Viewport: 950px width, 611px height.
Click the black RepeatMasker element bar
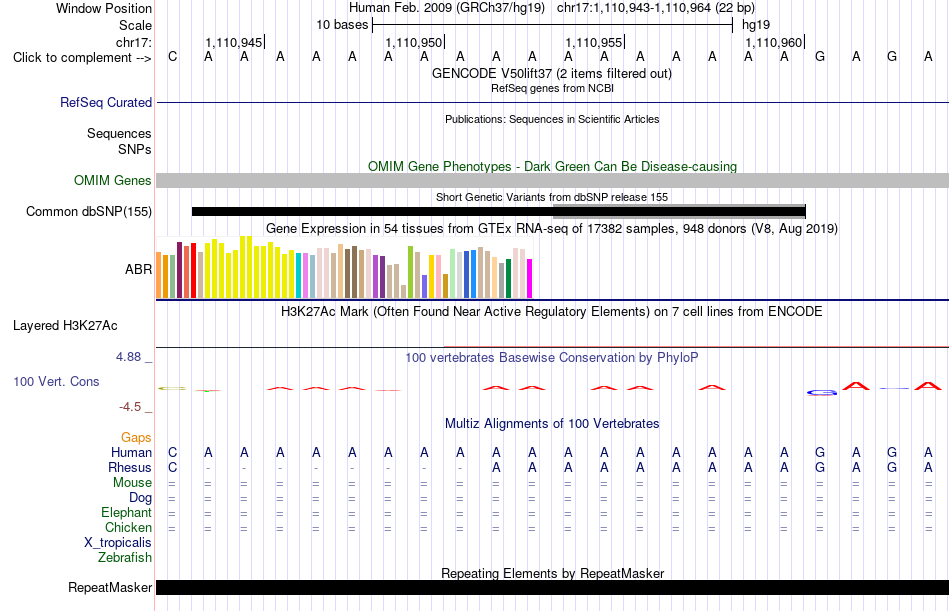(x=553, y=587)
